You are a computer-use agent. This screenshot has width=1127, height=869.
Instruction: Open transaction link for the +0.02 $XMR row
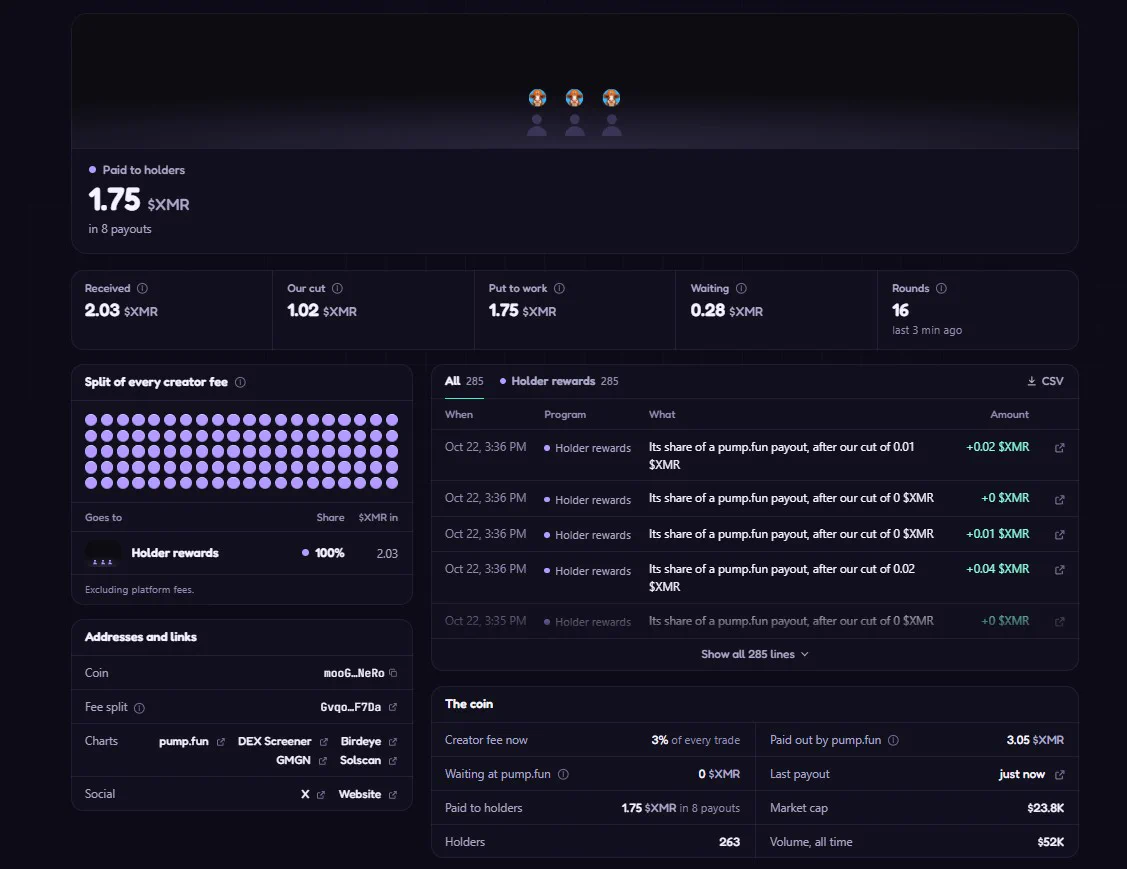(1059, 448)
